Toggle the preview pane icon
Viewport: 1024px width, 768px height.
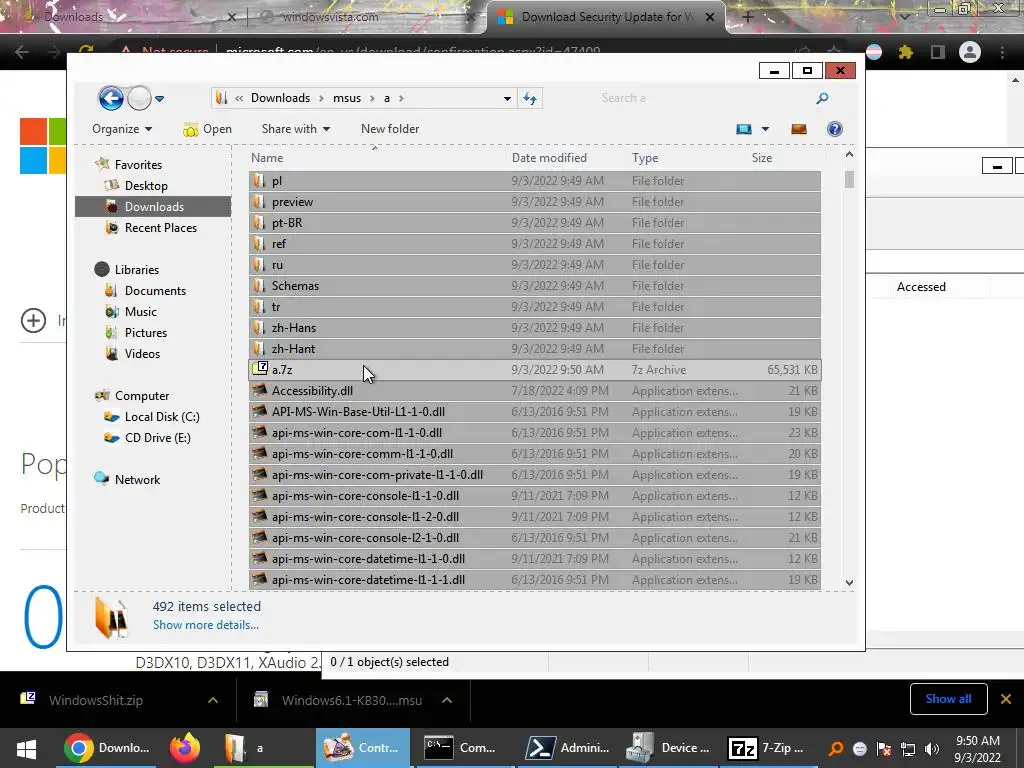coord(799,129)
